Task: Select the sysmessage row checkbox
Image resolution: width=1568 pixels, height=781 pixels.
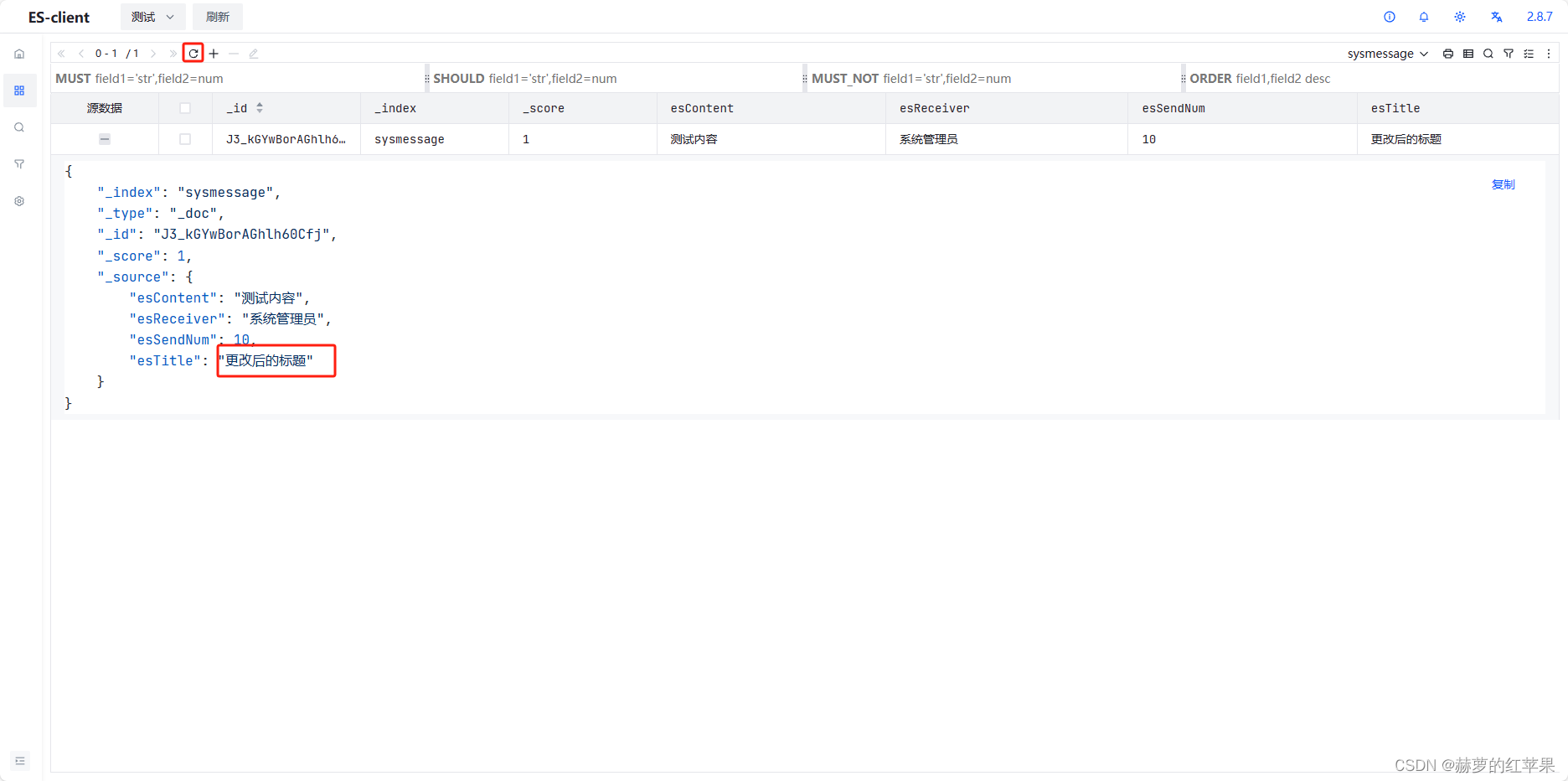Action: click(185, 139)
